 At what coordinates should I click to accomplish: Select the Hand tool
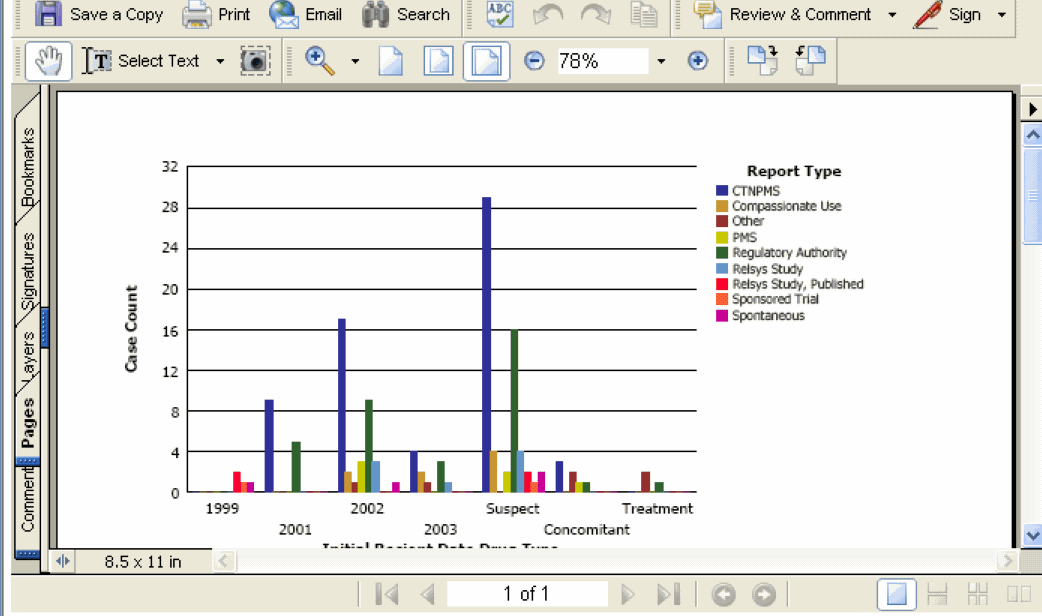click(49, 61)
